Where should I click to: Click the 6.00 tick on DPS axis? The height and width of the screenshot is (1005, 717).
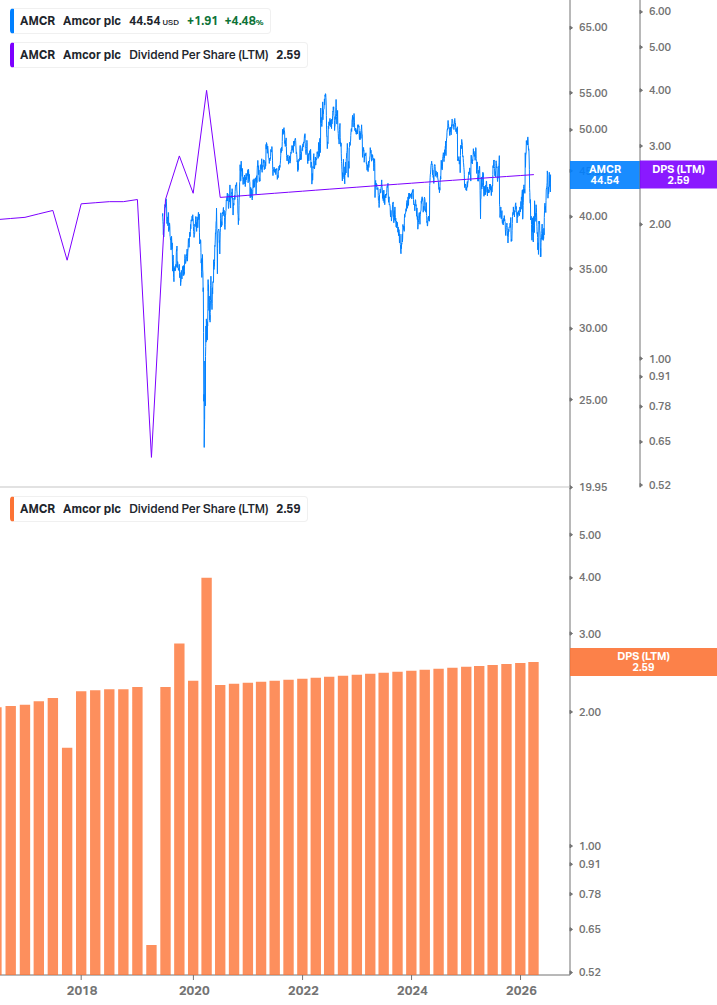660,12
